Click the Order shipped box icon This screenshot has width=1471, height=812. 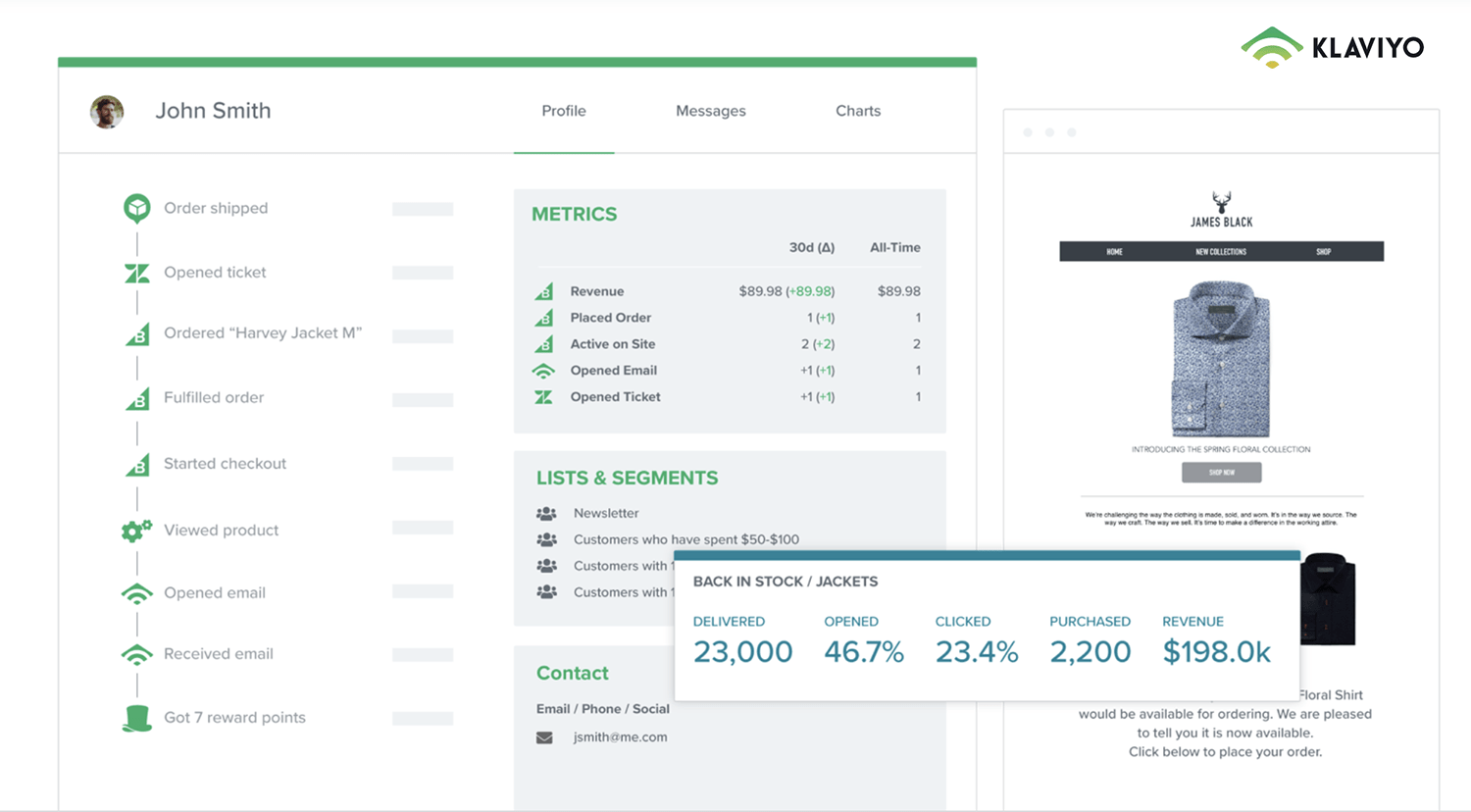click(136, 208)
